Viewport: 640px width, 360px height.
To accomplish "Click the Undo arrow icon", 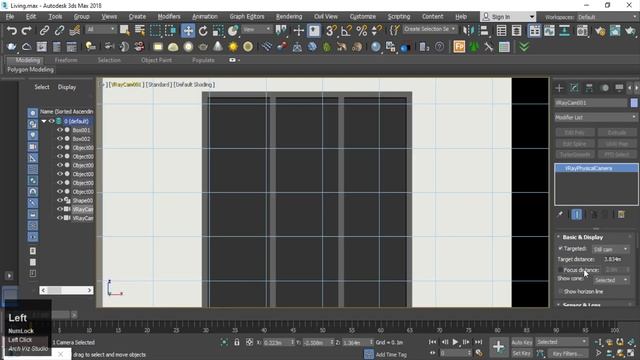I will pyautogui.click(x=12, y=31).
